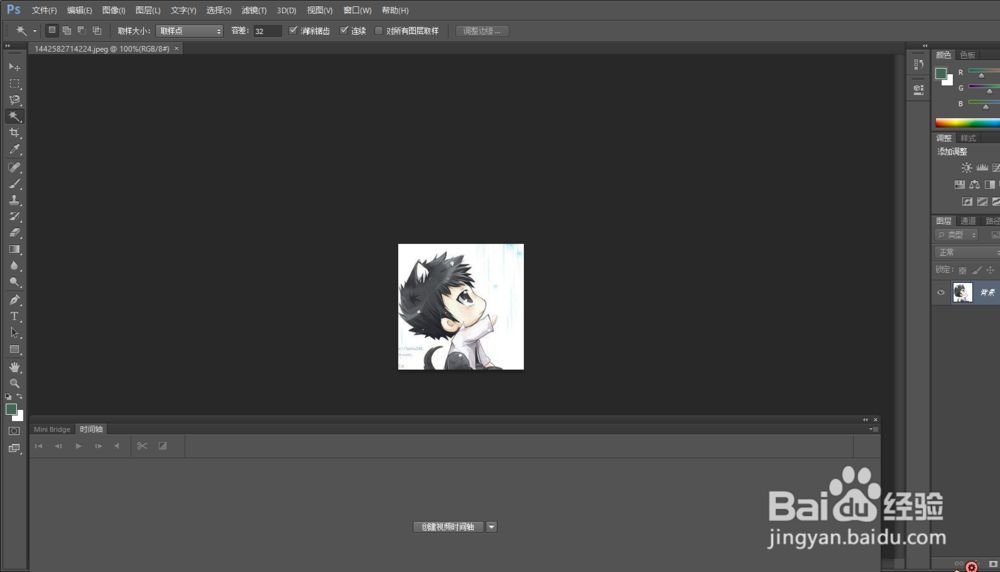Select the Eyedropper tool

pyautogui.click(x=14, y=150)
